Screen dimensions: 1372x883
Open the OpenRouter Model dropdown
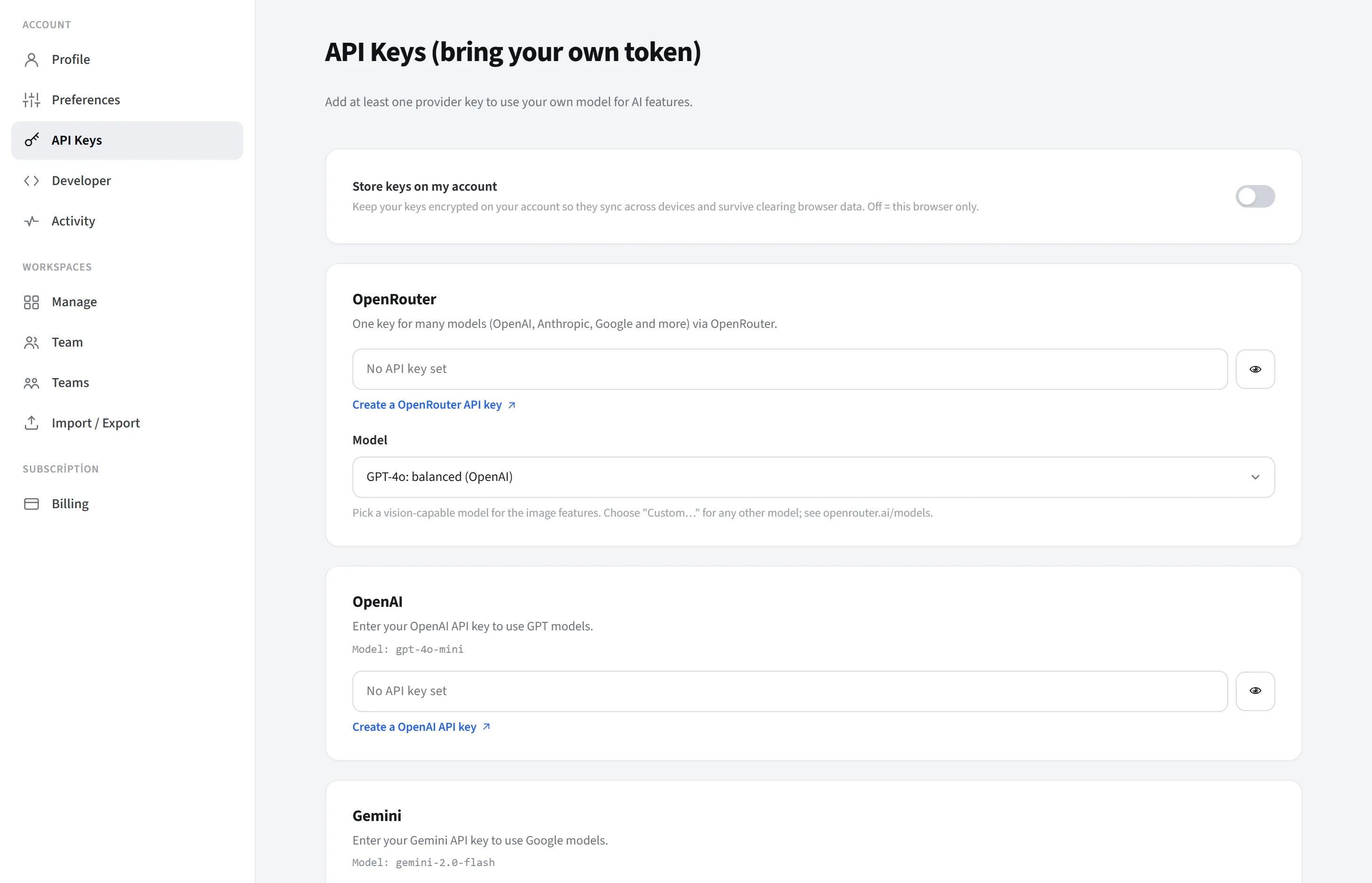tap(813, 477)
